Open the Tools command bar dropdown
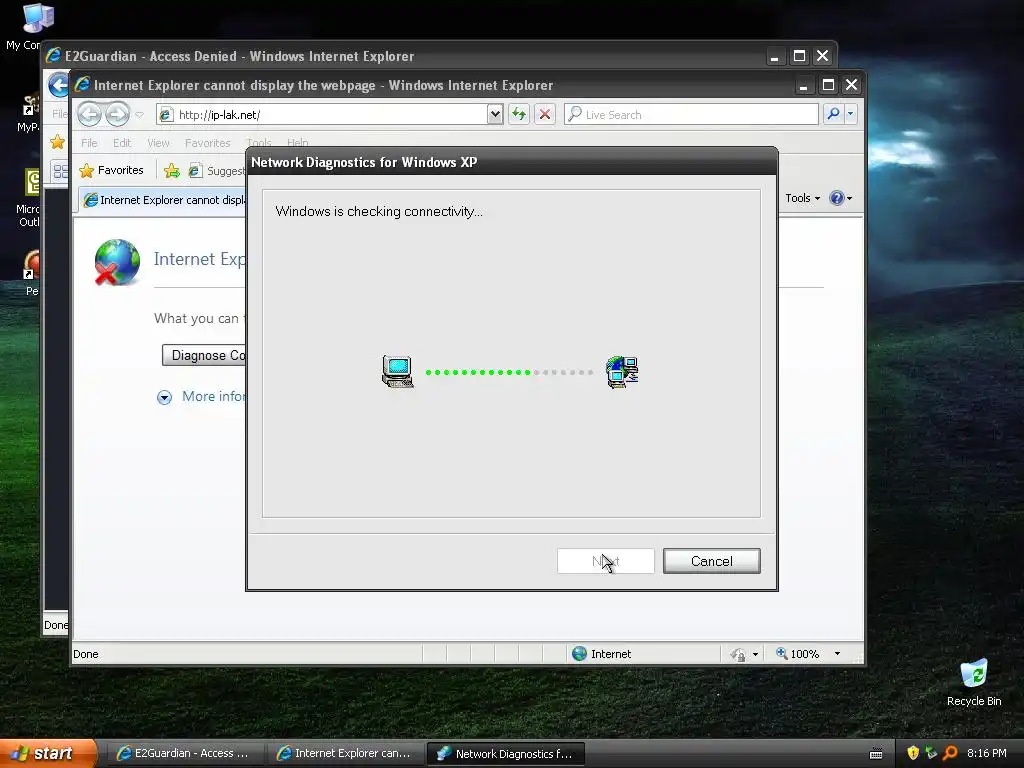The image size is (1024, 768). (802, 198)
